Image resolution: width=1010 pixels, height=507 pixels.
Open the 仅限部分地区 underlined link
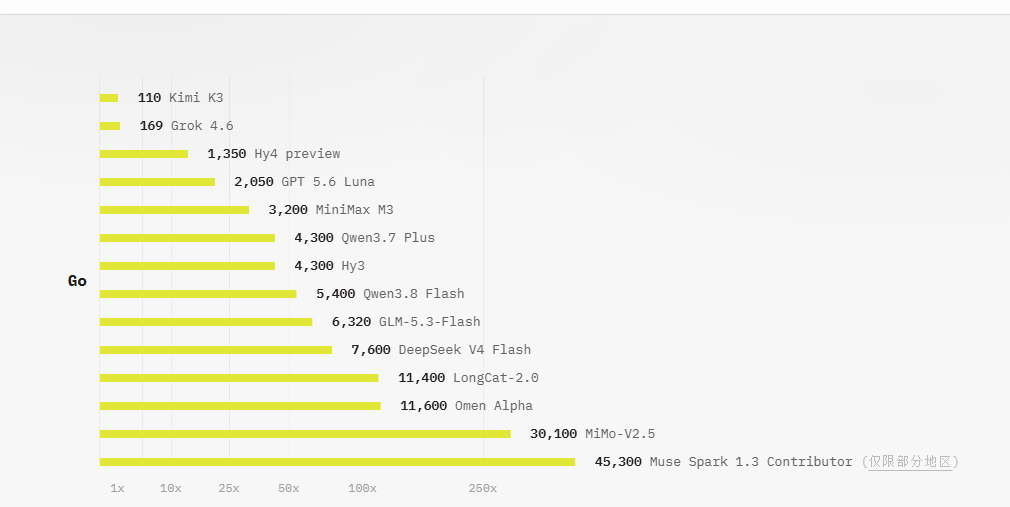coord(910,462)
